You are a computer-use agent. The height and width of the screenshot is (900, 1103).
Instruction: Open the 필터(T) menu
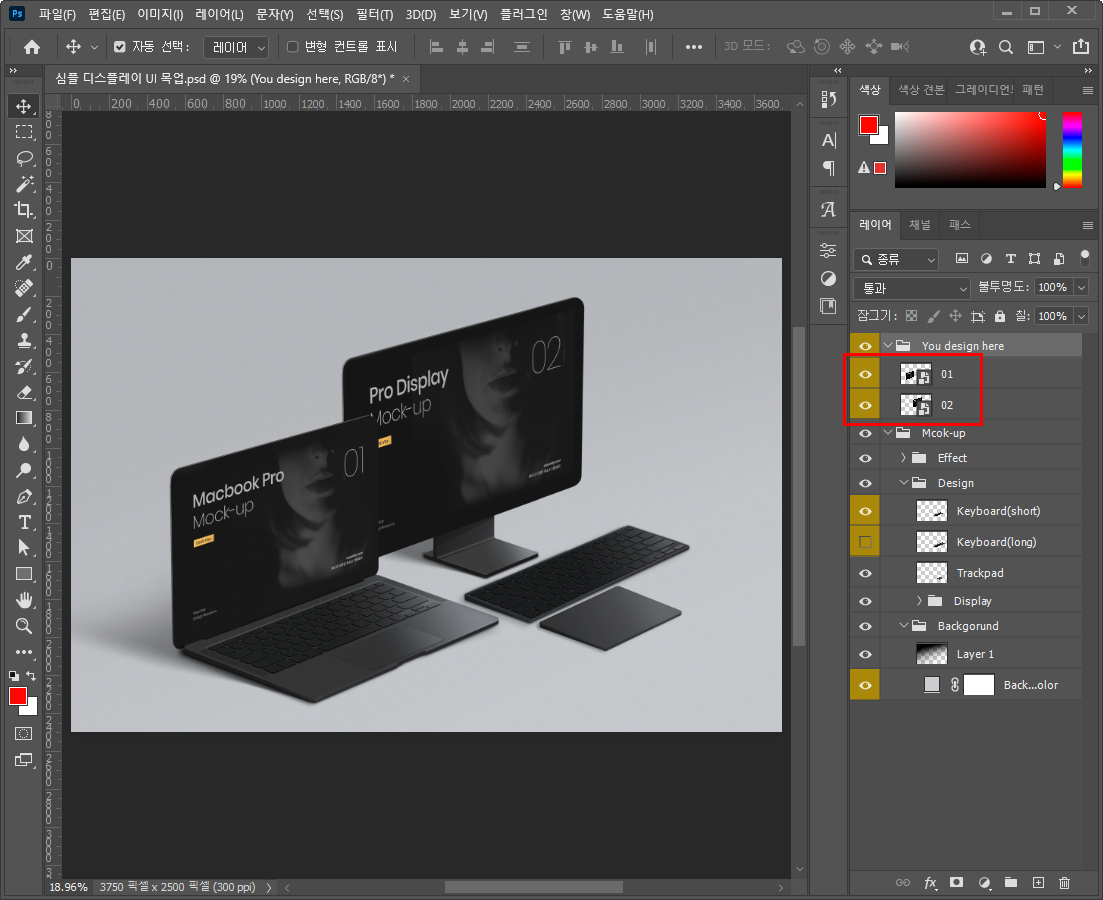374,14
